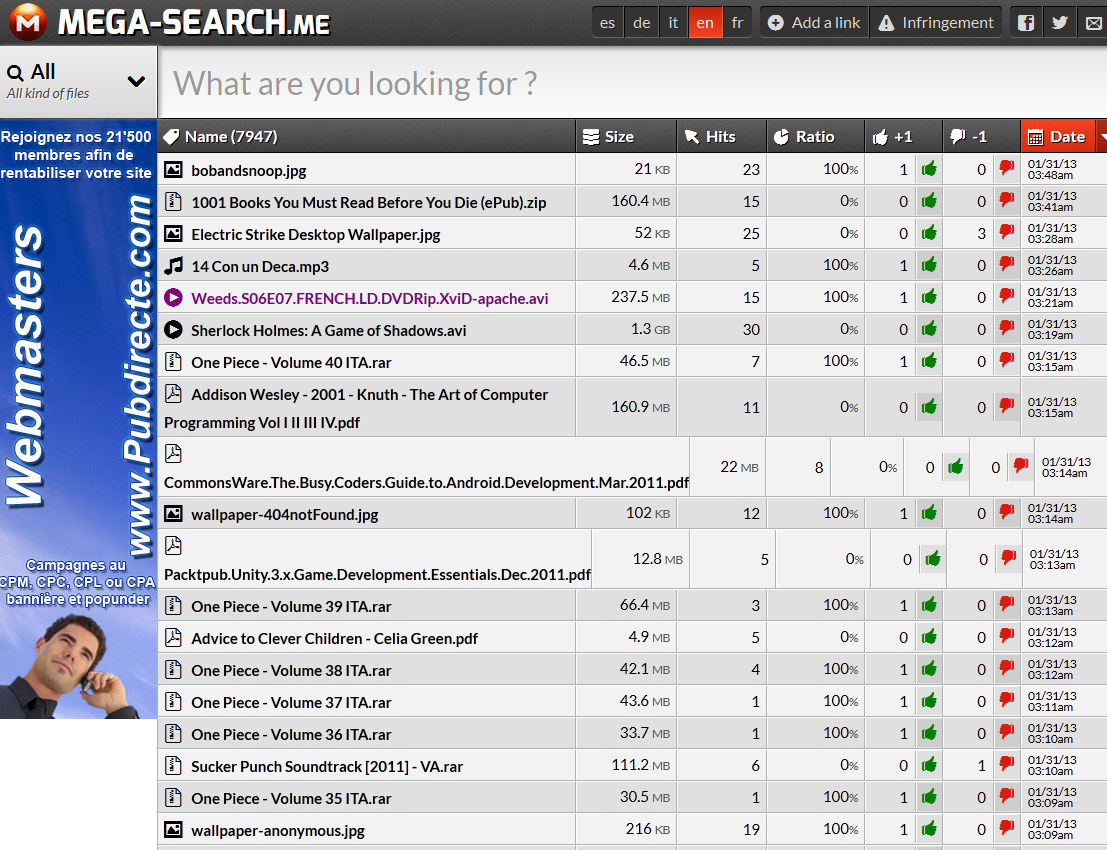Thumbs up the bobandsnoop.jpg file

click(929, 169)
